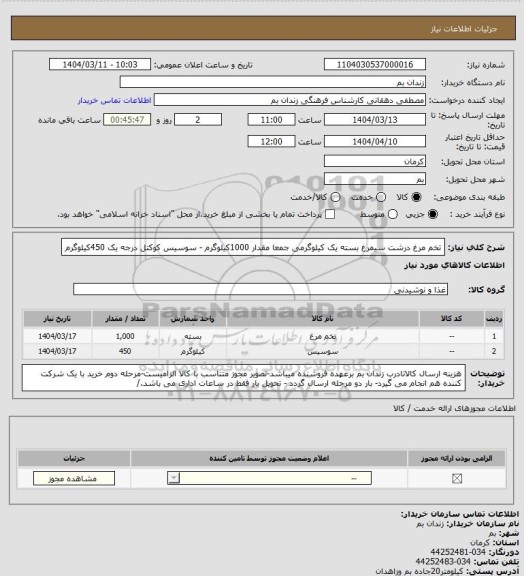Image resolution: width=524 pixels, height=576 pixels.
Task: Click the نام کالا column header
Action: click(322, 318)
